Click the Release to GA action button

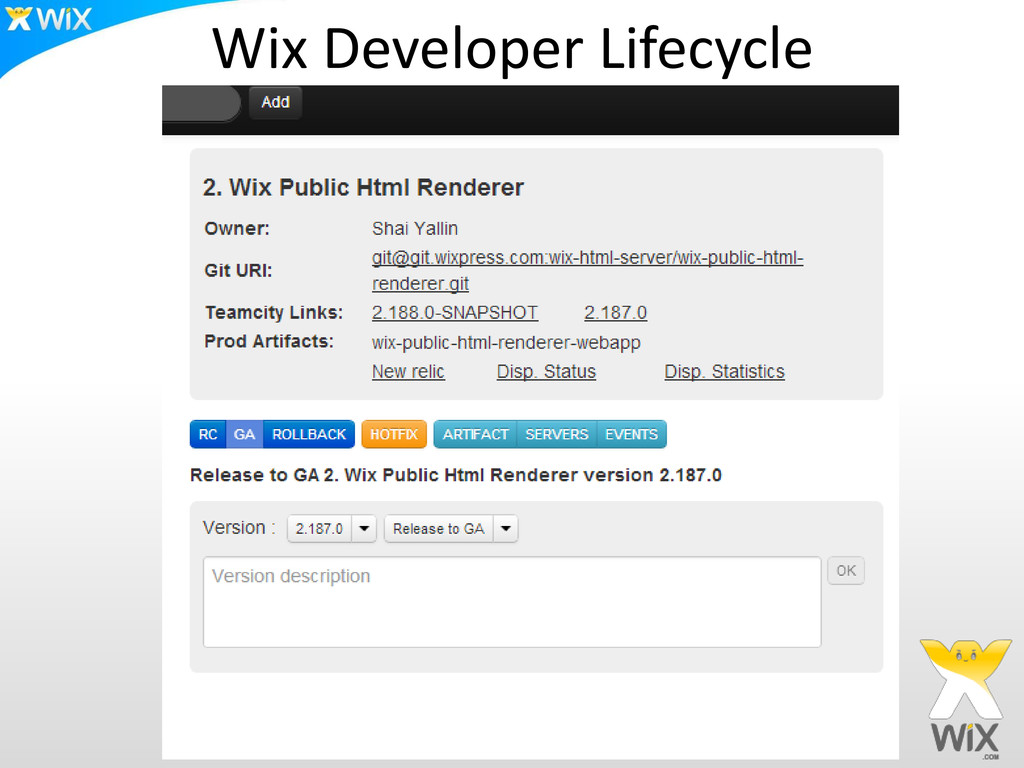pyautogui.click(x=439, y=528)
